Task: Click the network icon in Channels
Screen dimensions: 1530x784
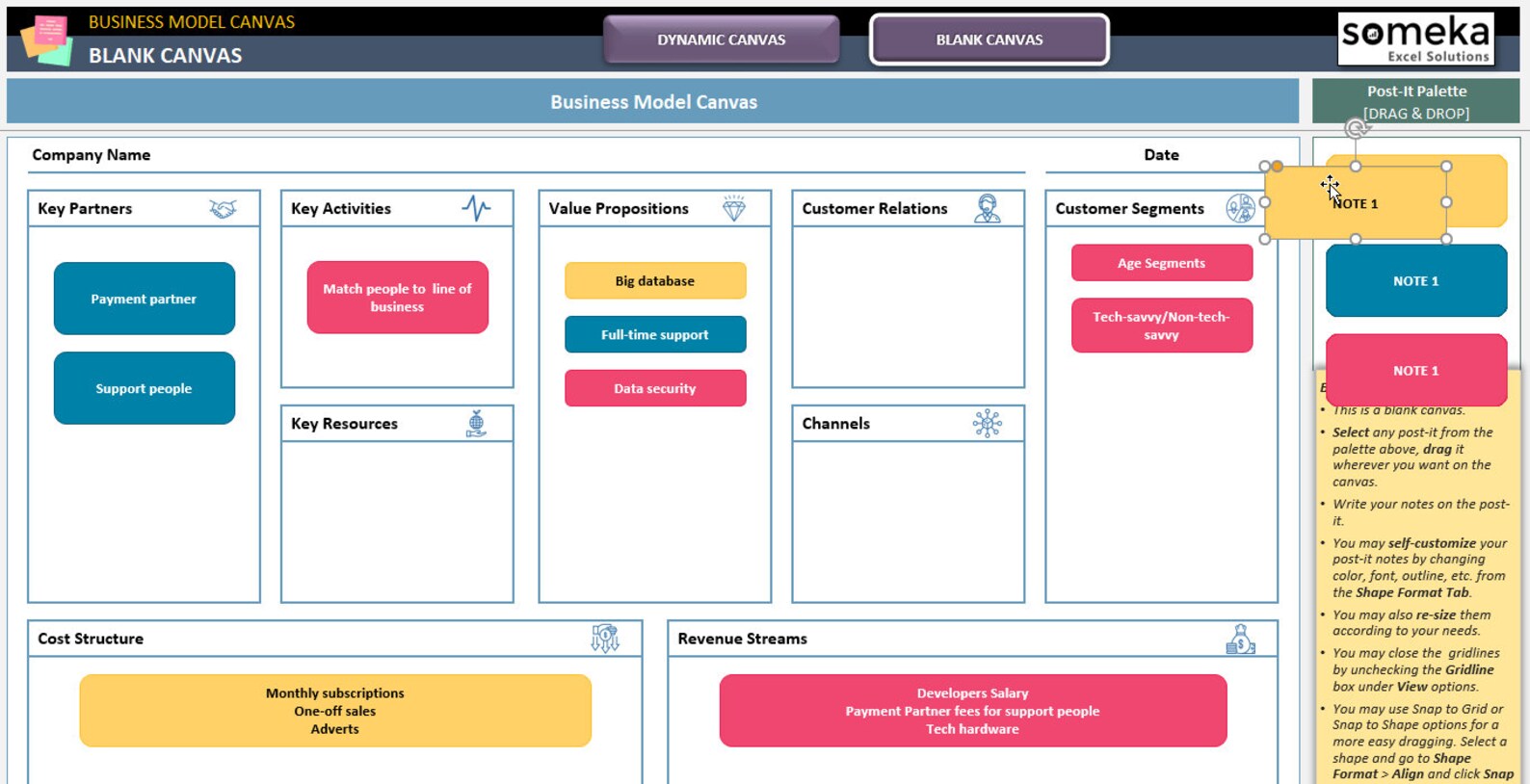Action: [988, 423]
